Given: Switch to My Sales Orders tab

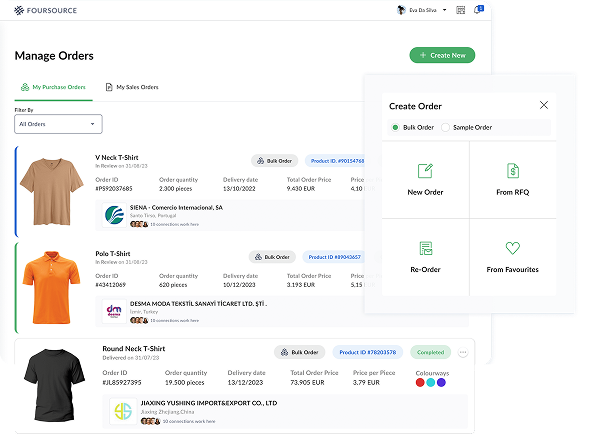Looking at the screenshot, I should (132, 87).
